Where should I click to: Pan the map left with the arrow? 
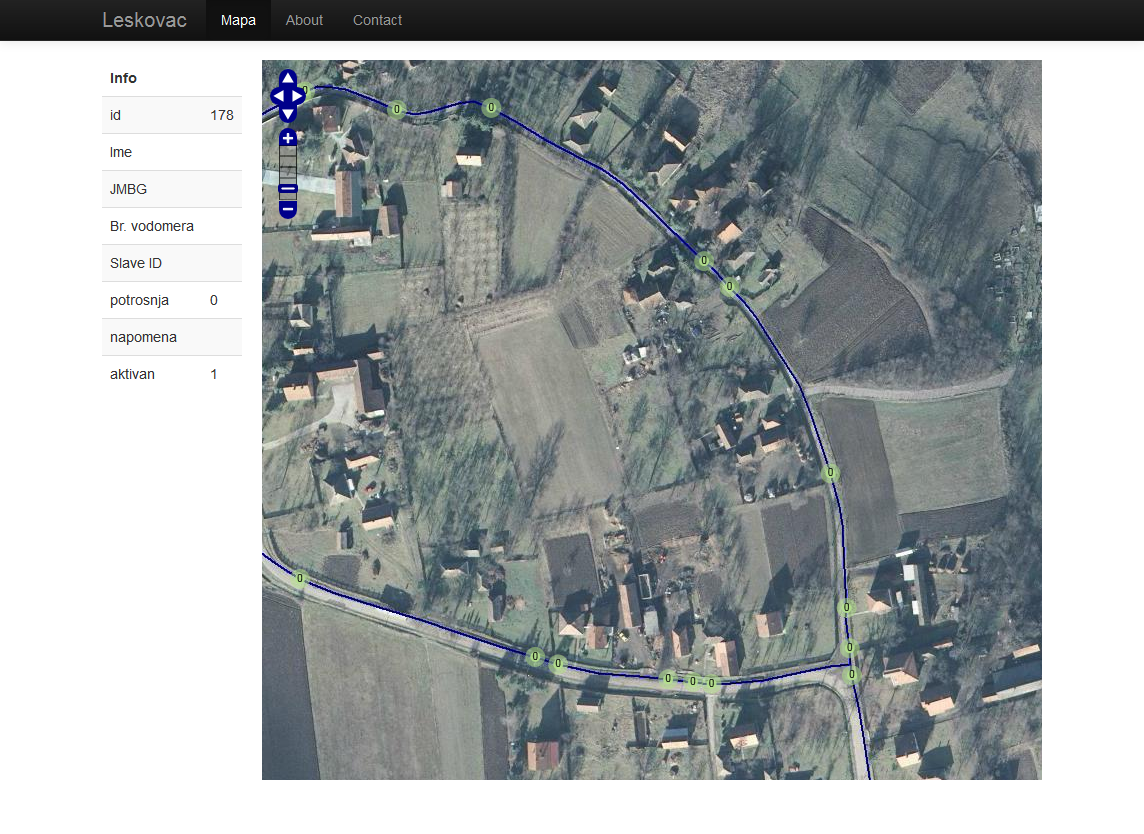[x=277, y=96]
